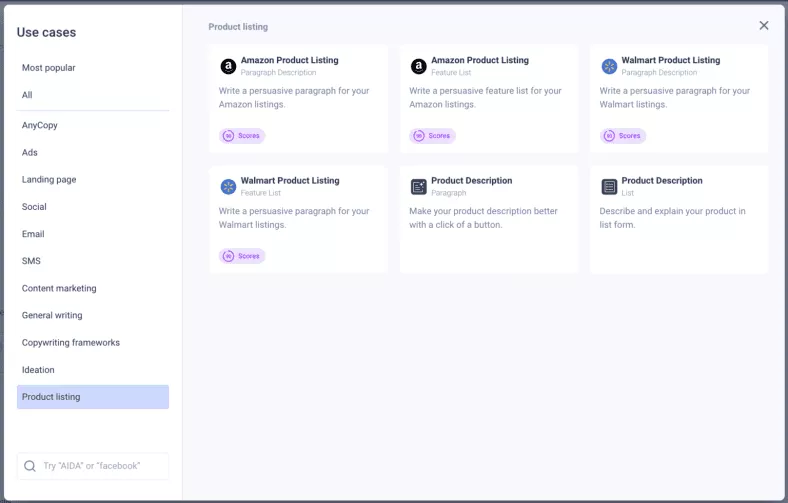788x503 pixels.
Task: Click Scores badge on Amazon Feature List card
Action: [432, 136]
